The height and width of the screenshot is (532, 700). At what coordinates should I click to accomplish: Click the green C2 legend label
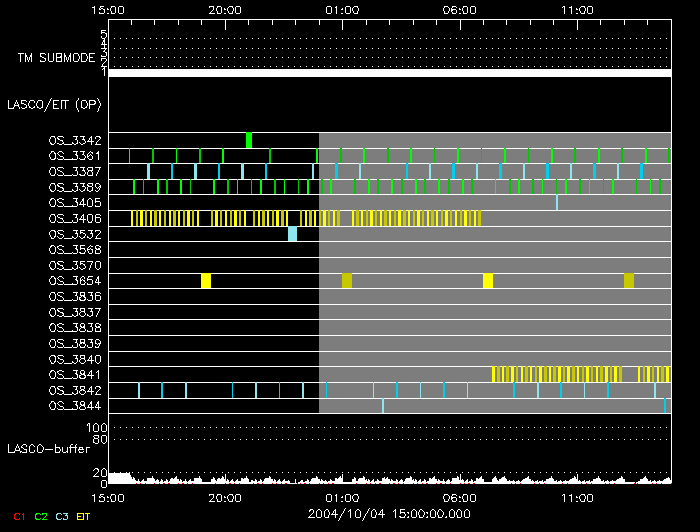pyautogui.click(x=41, y=516)
